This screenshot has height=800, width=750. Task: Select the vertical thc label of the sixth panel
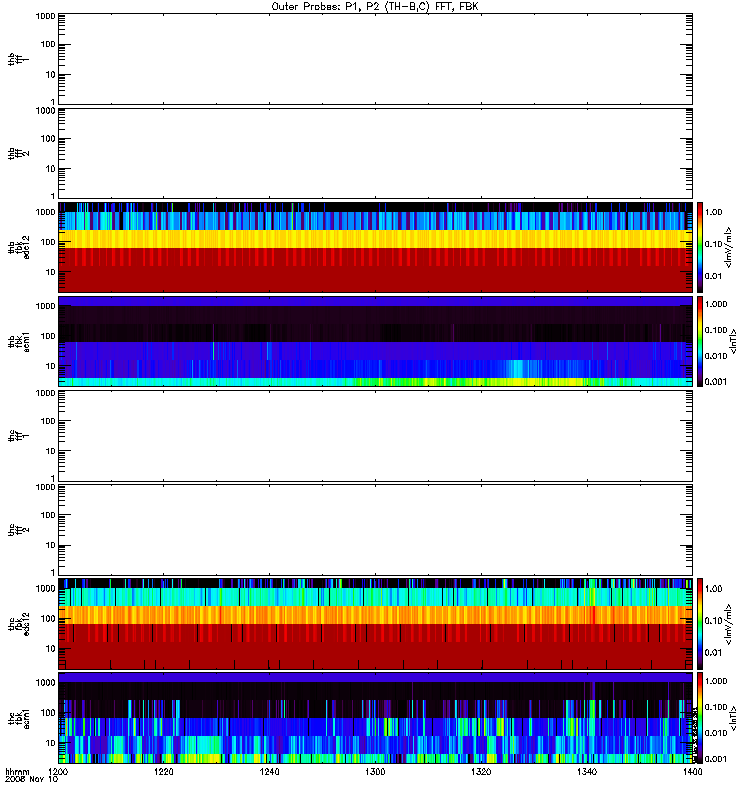pos(19,530)
